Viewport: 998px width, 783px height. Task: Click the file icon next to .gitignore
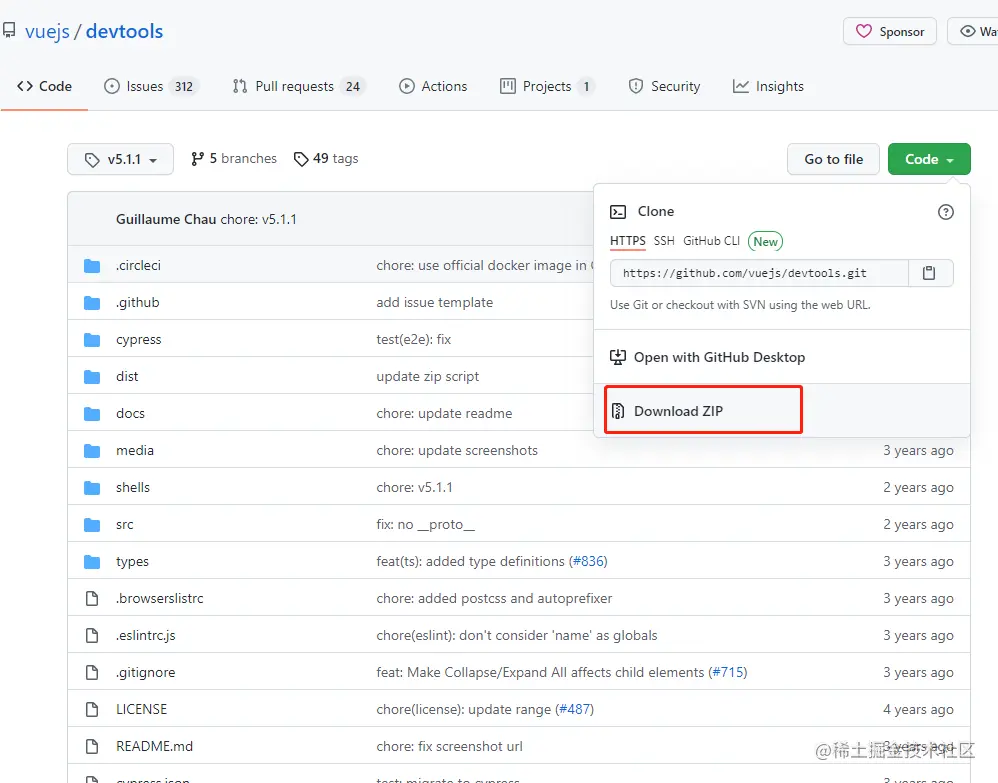tap(92, 672)
